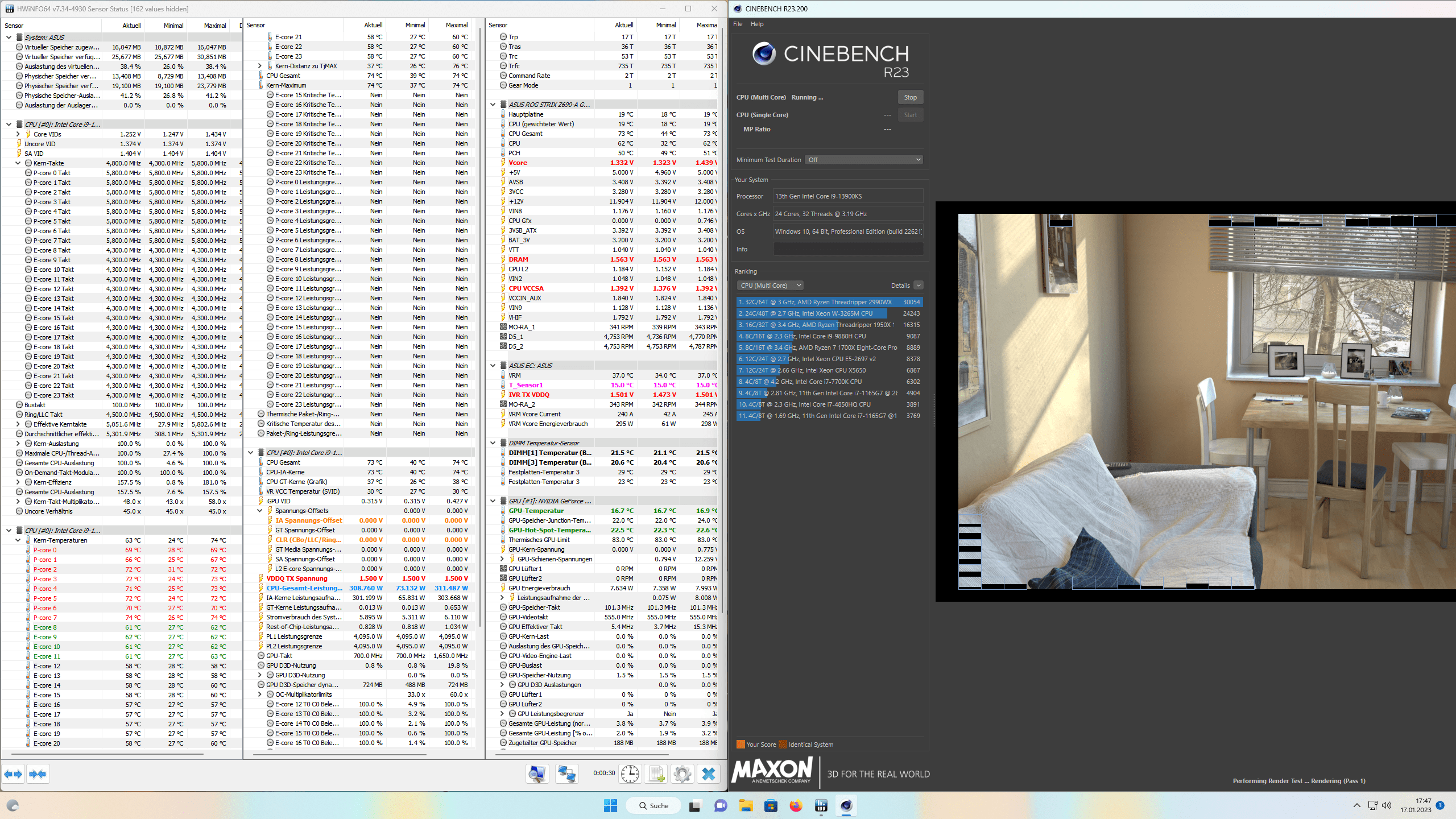Collapse the Kern-Takte tree node
Image resolution: width=1456 pixels, height=819 pixels.
coord(18,163)
